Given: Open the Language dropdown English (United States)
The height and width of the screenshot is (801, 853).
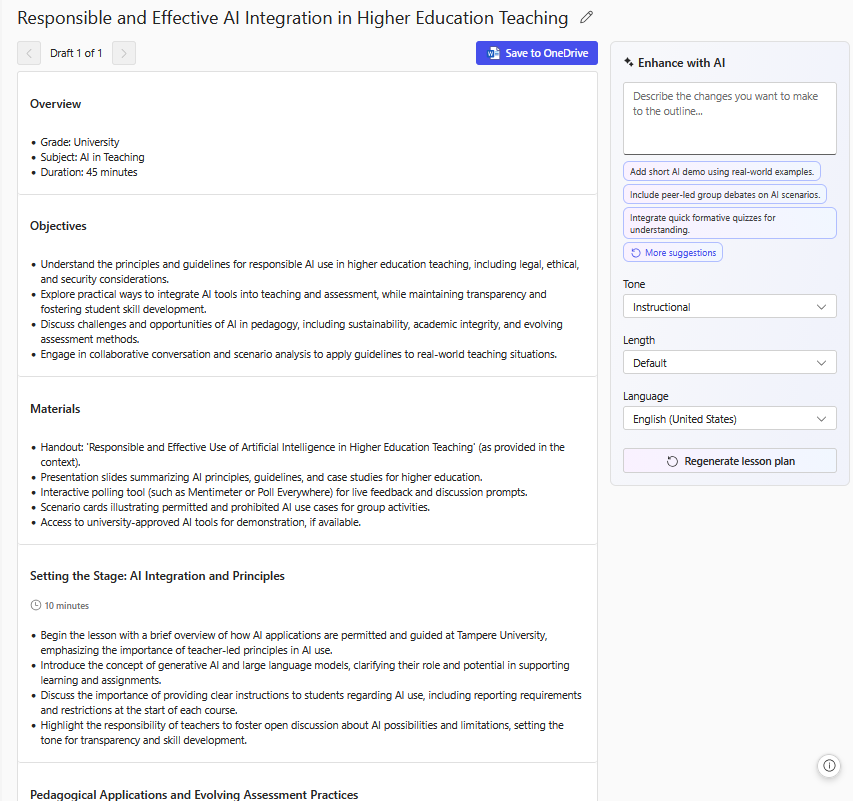Looking at the screenshot, I should click(729, 419).
